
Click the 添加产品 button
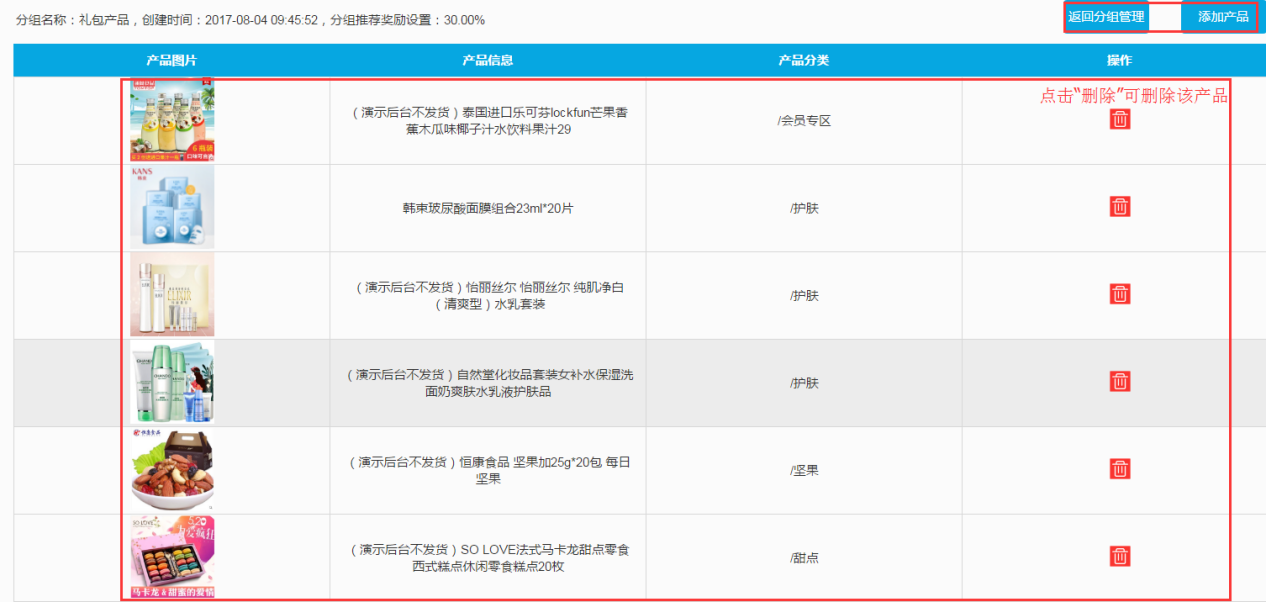tap(1220, 17)
